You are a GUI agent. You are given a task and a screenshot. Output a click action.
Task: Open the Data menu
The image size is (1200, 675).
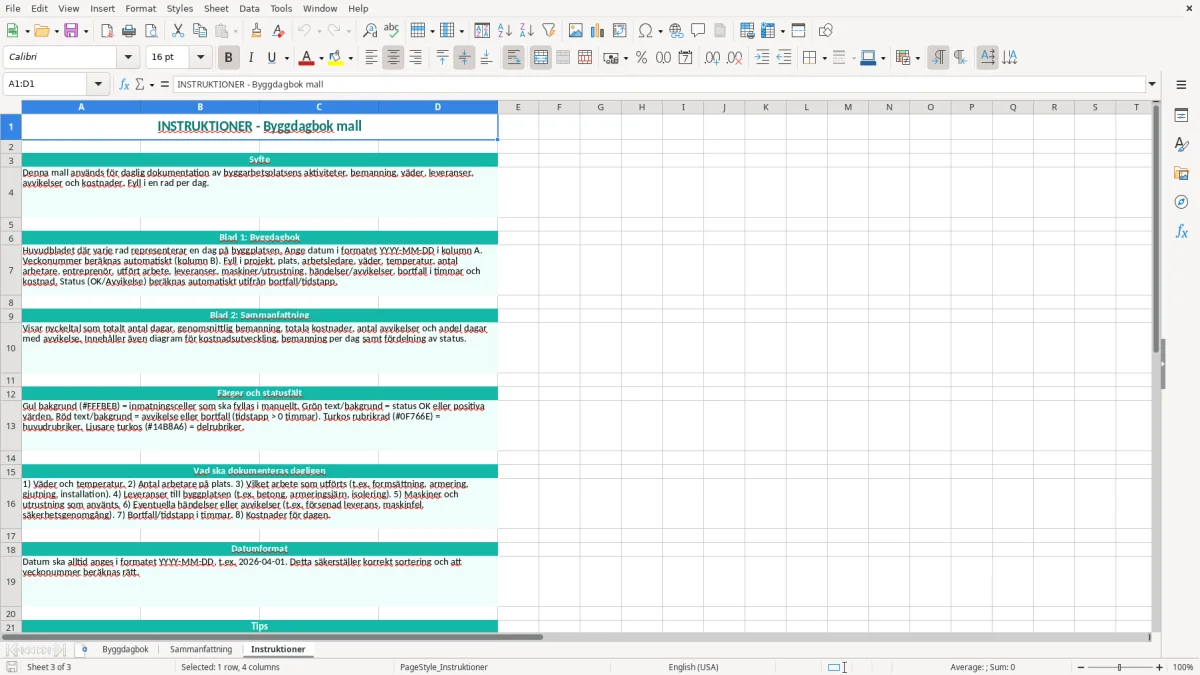click(249, 8)
